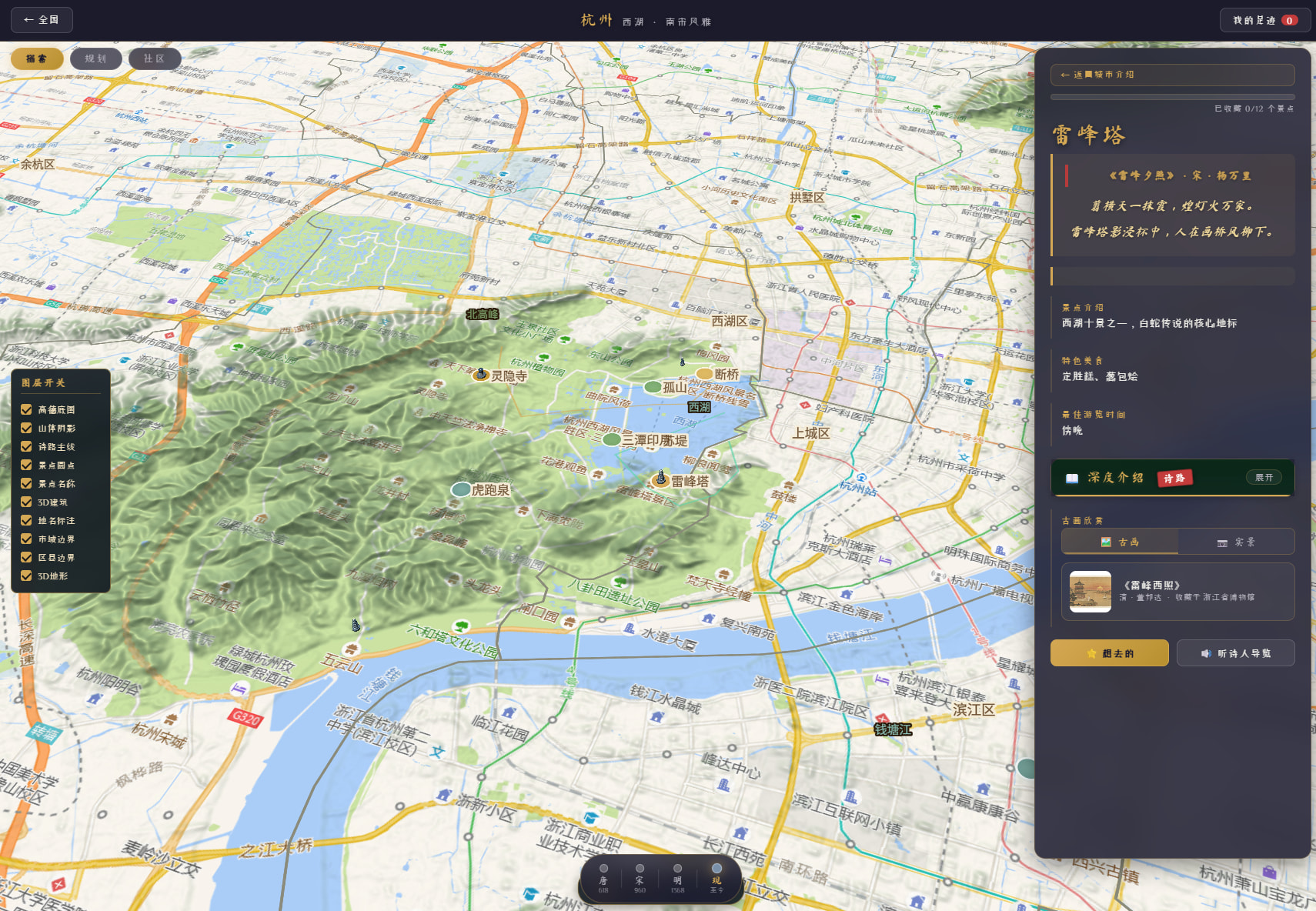Expand 深度介绍 with 展开 button
1316x911 pixels.
1264,477
